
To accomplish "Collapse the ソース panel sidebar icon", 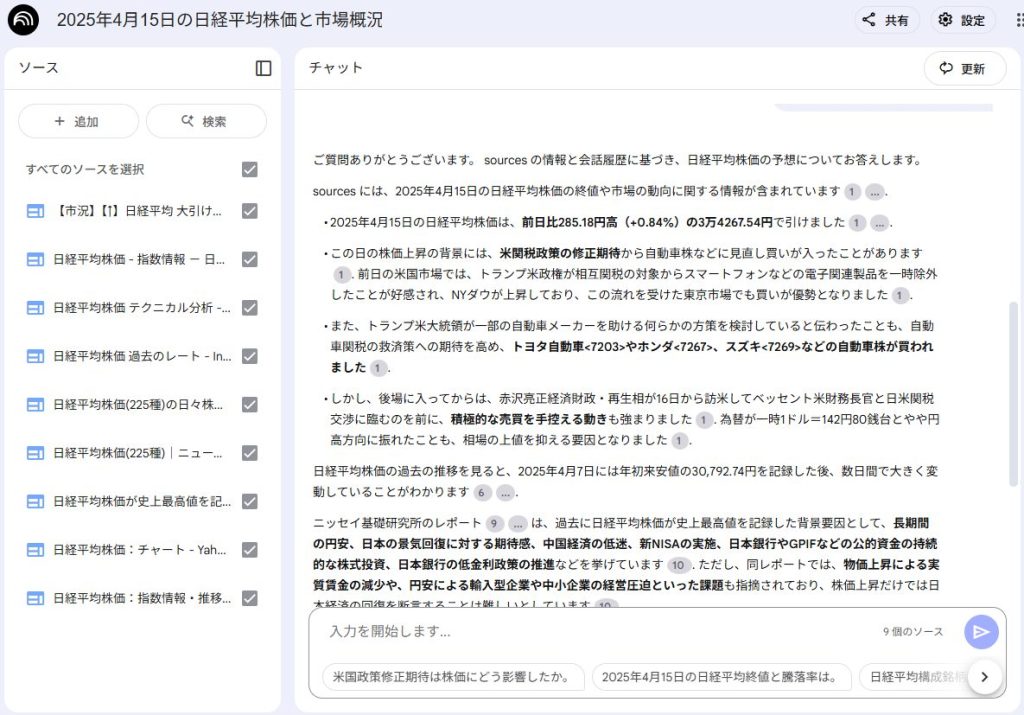I will (x=263, y=68).
